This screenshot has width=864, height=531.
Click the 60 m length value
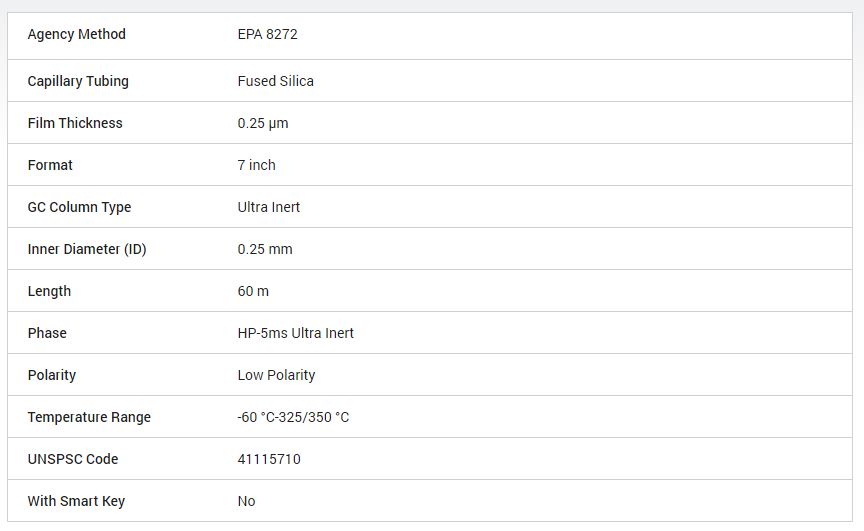(253, 291)
